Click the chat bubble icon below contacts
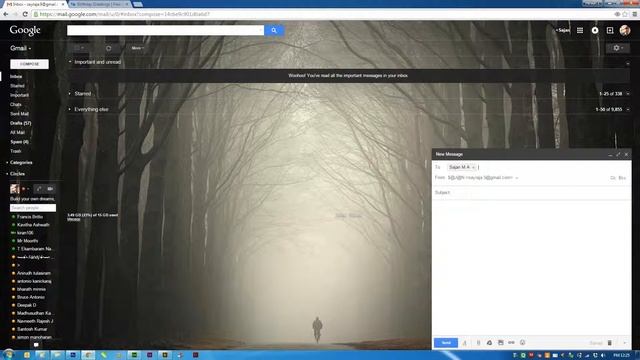The image size is (640, 360). (x=36, y=345)
